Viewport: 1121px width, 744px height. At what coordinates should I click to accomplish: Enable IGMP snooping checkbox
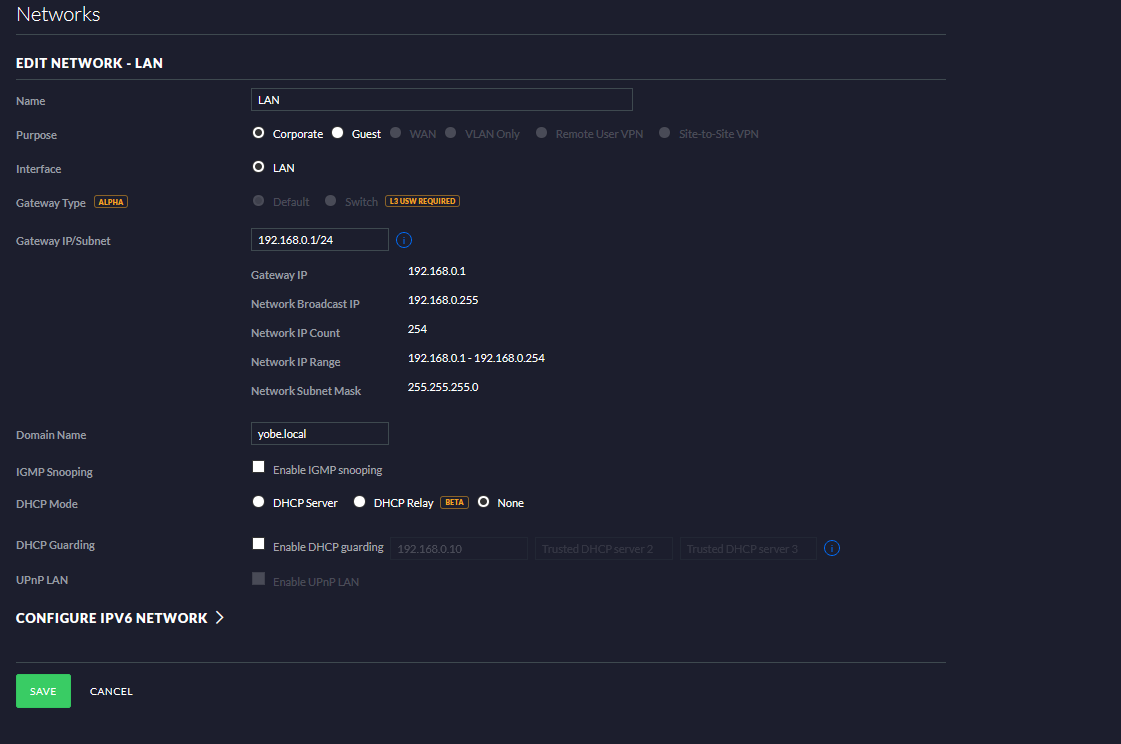pos(259,468)
